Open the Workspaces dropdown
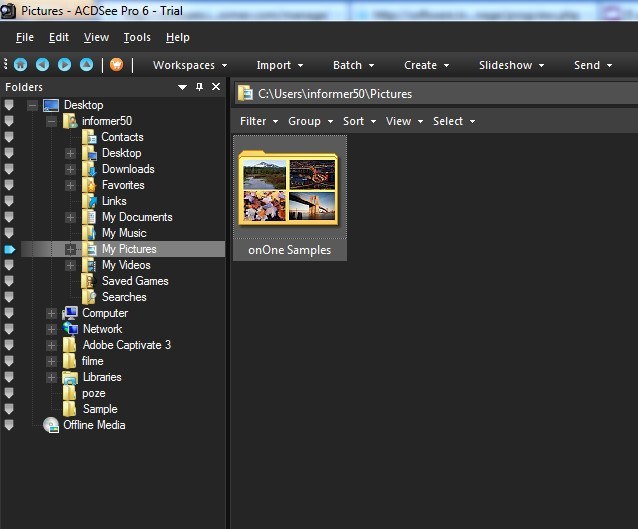Screen dimensions: 638x529 [x=190, y=65]
